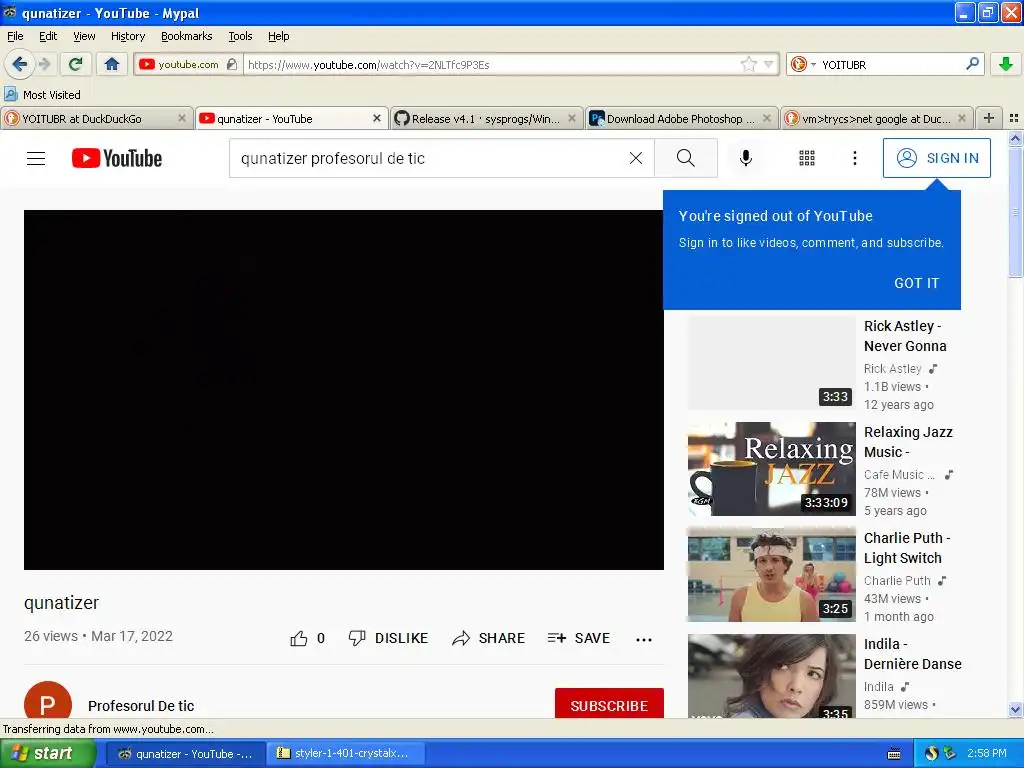The image size is (1024, 768).
Task: Click the page scrollbar up arrow
Action: pyautogui.click(x=1015, y=138)
